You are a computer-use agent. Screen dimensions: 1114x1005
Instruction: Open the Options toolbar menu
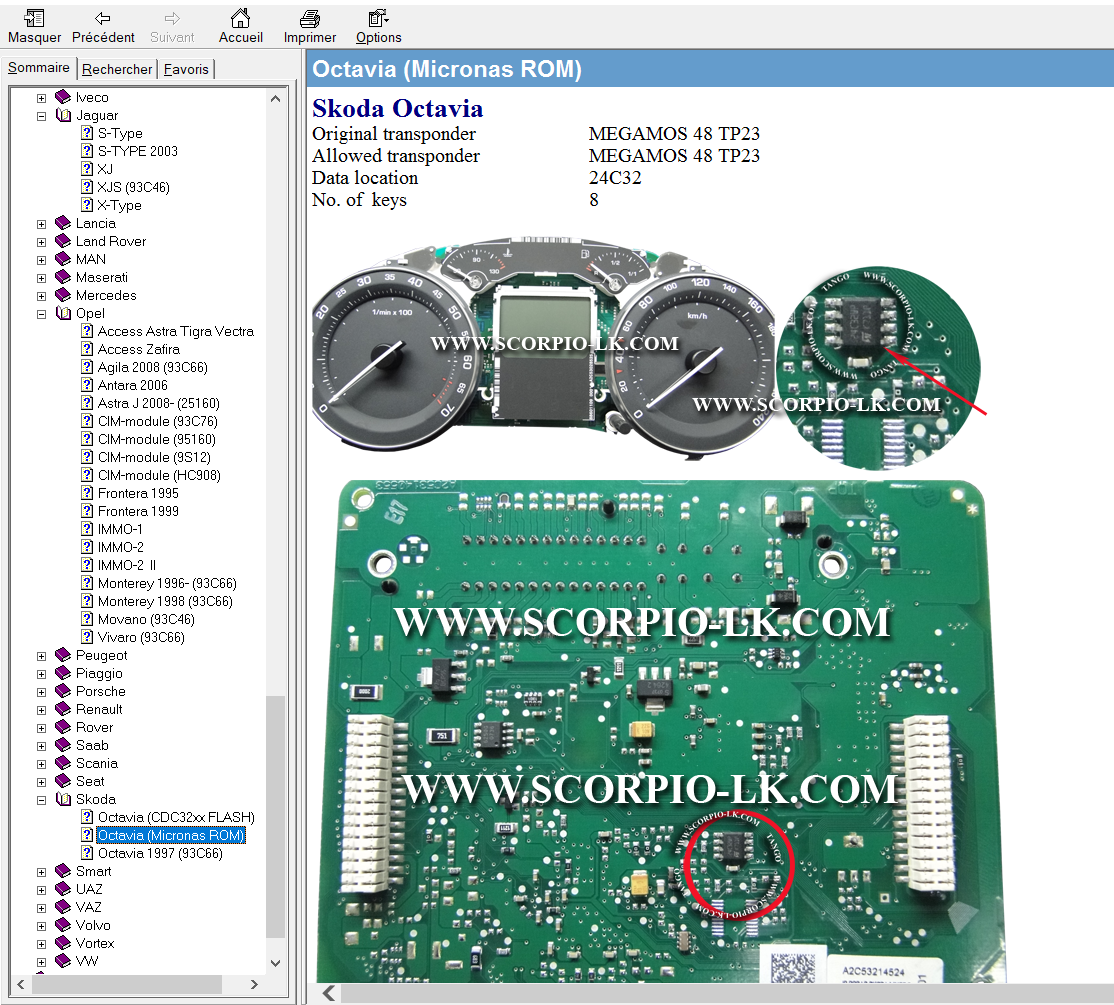pyautogui.click(x=378, y=19)
